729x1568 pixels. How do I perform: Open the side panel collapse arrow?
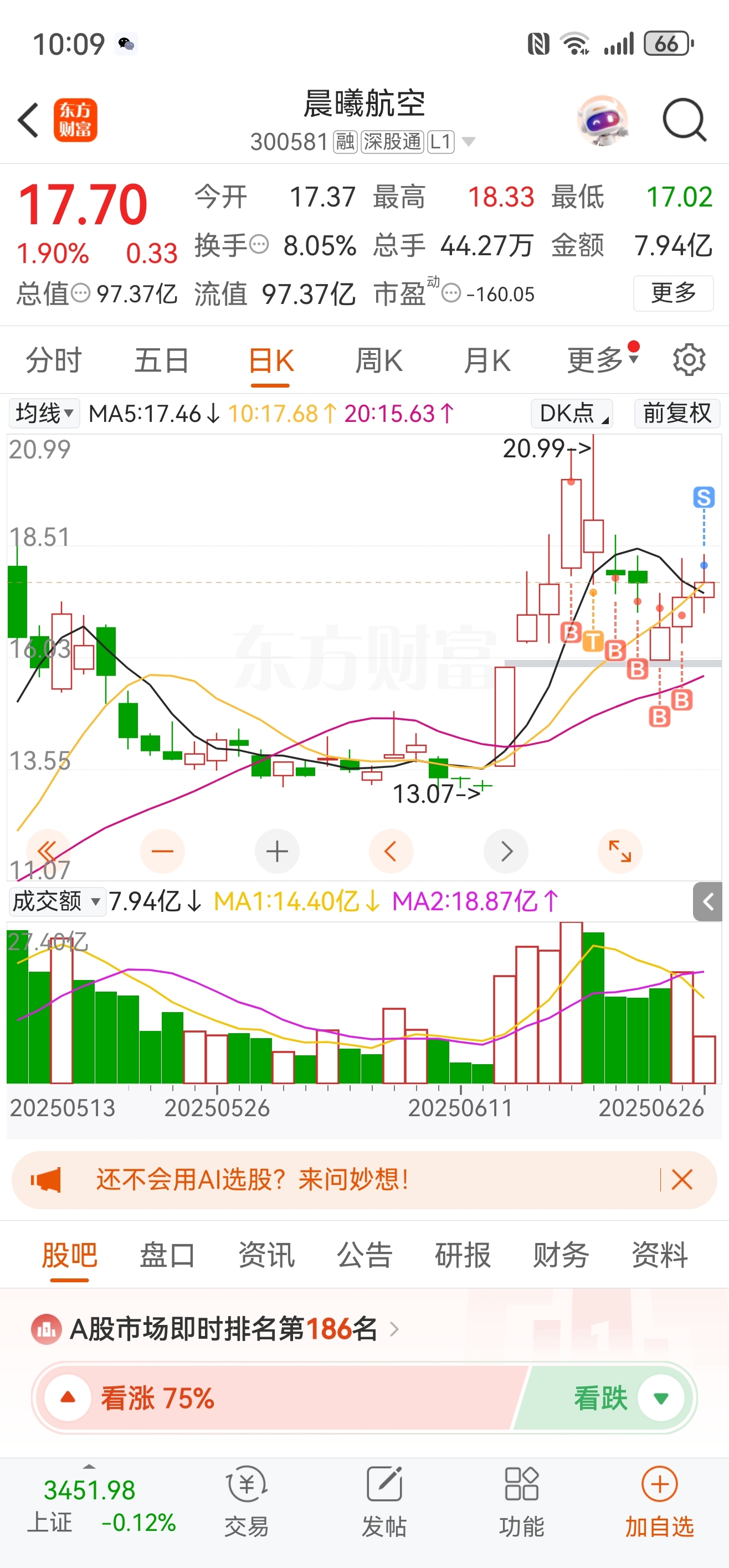click(x=708, y=901)
